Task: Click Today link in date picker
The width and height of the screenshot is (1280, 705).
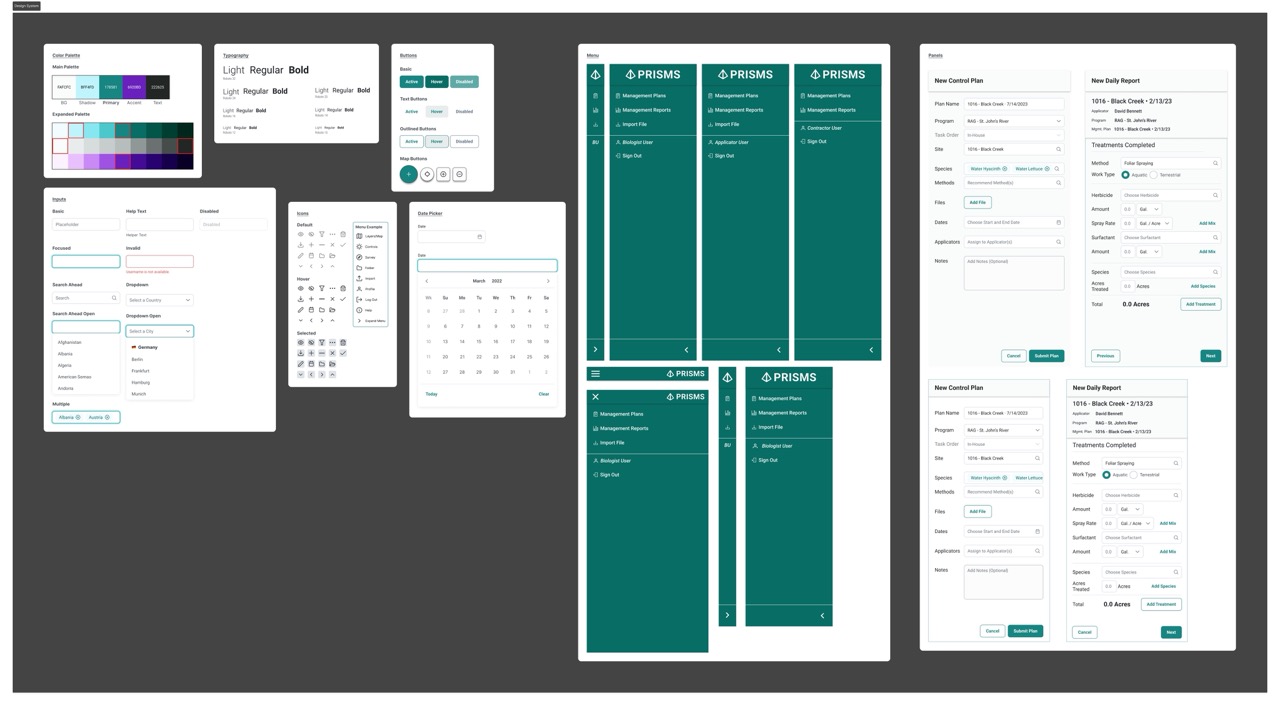Action: coord(431,394)
